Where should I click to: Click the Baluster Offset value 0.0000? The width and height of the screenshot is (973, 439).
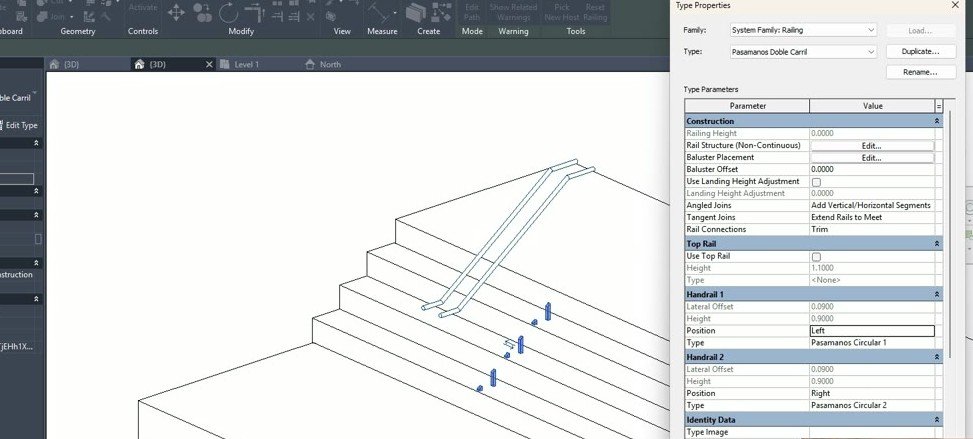872,170
